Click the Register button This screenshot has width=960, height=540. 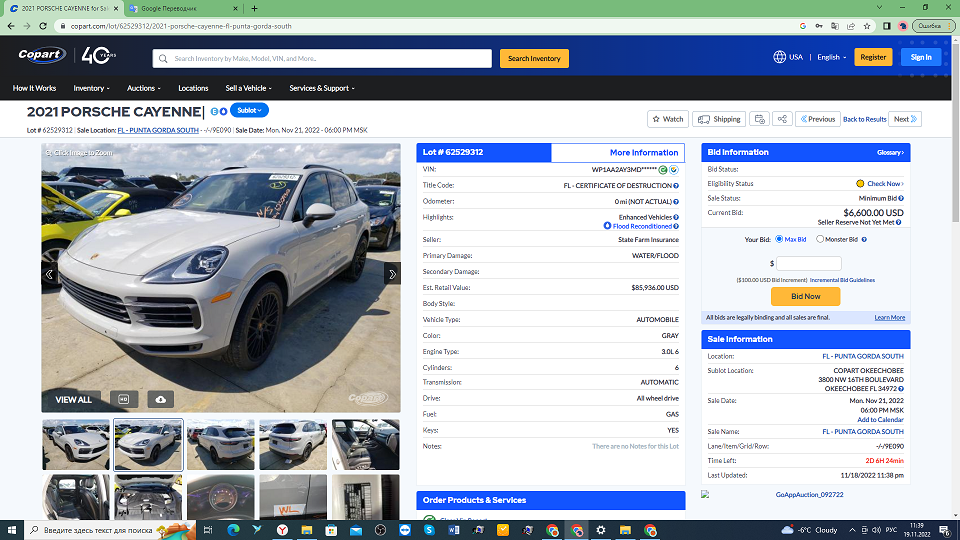pos(873,57)
